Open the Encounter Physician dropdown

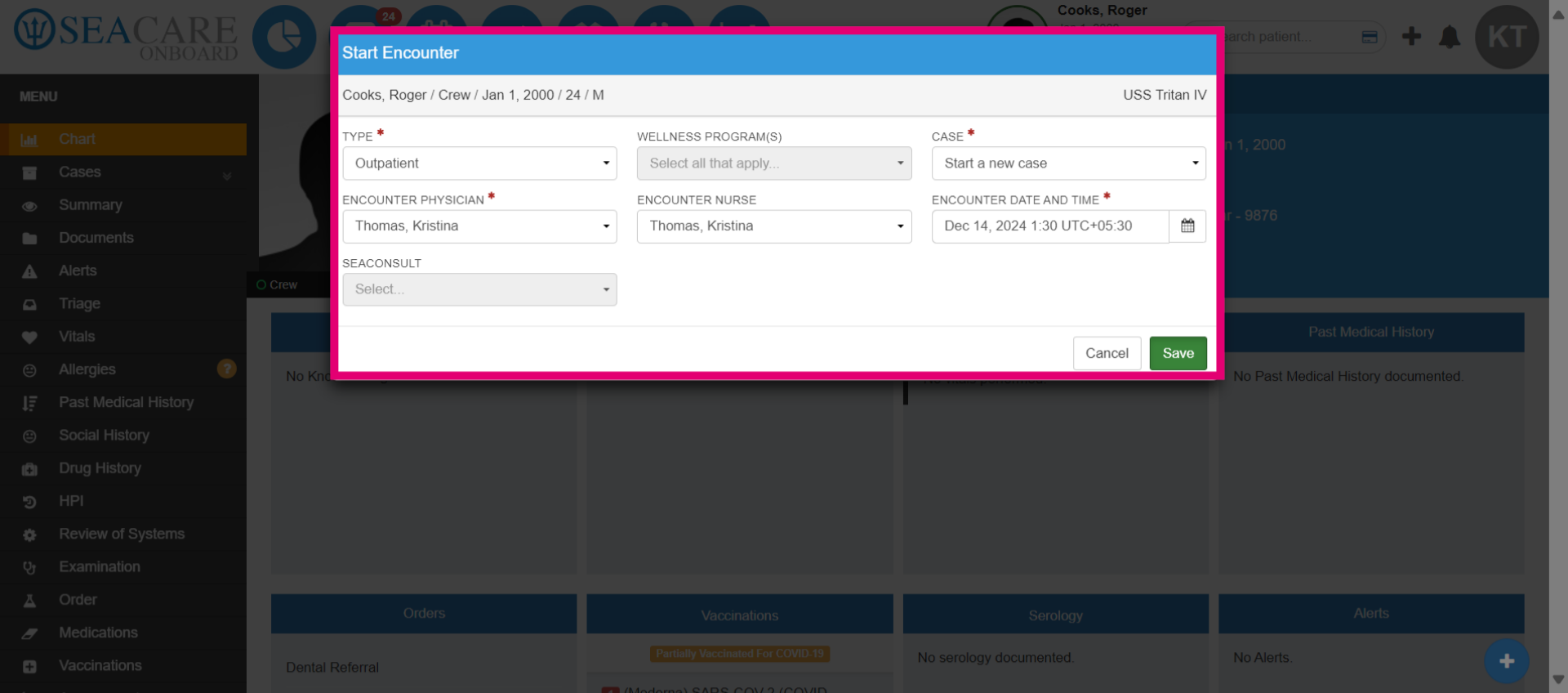[479, 226]
